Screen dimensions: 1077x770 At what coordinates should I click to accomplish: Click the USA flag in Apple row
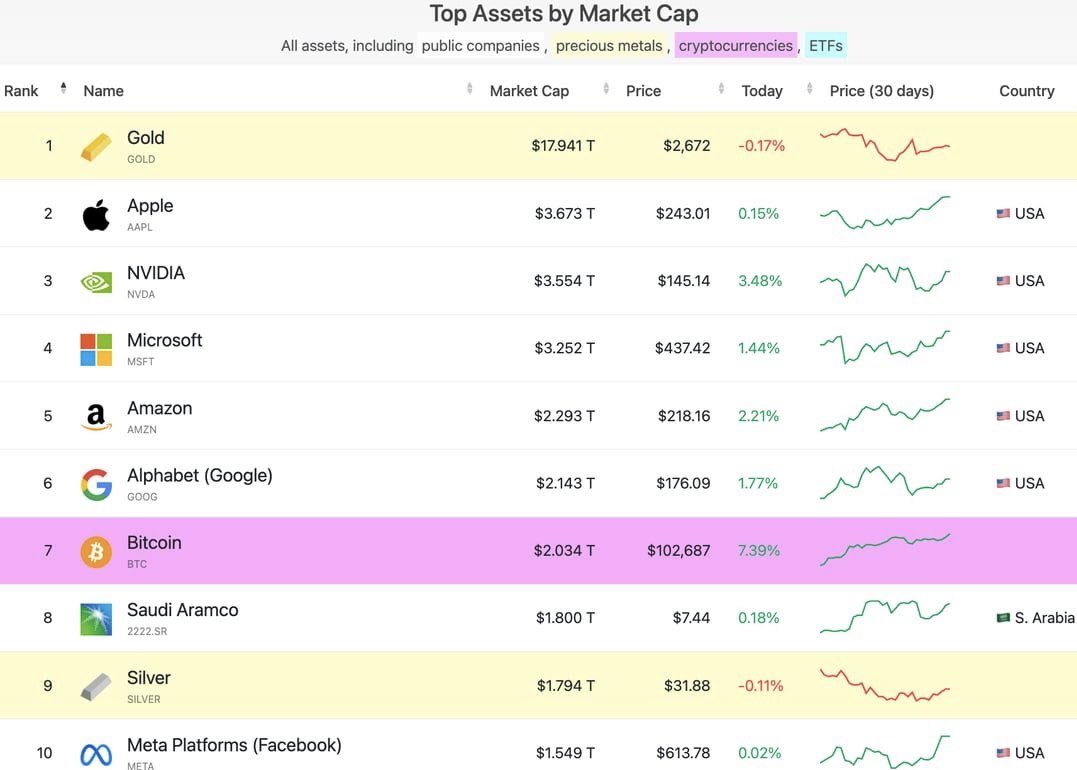click(1003, 214)
